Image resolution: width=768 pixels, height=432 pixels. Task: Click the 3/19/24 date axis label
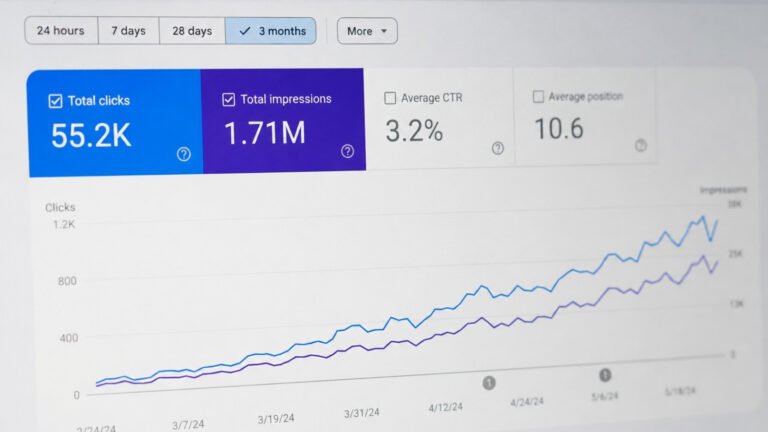(x=276, y=419)
